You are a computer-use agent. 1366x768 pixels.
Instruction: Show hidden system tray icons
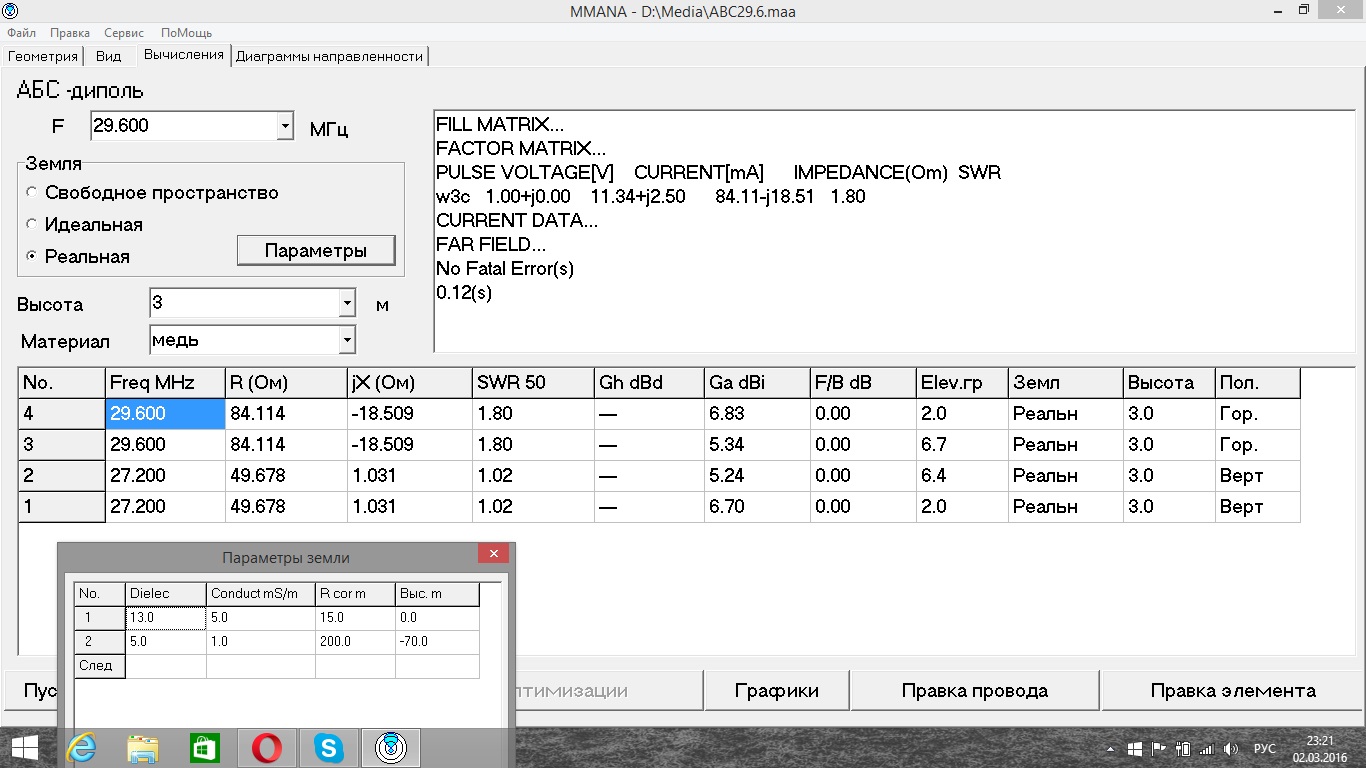pos(1109,749)
